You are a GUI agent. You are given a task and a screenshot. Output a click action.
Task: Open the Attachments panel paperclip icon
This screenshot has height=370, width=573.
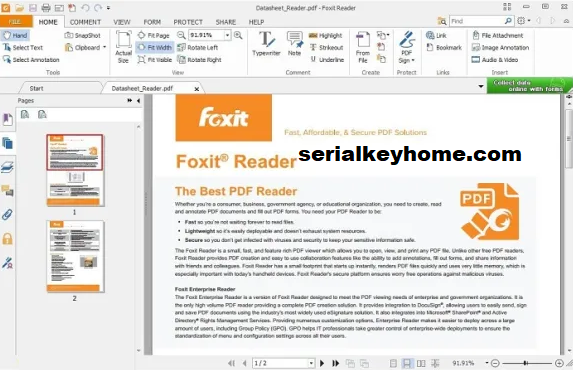coord(7,215)
